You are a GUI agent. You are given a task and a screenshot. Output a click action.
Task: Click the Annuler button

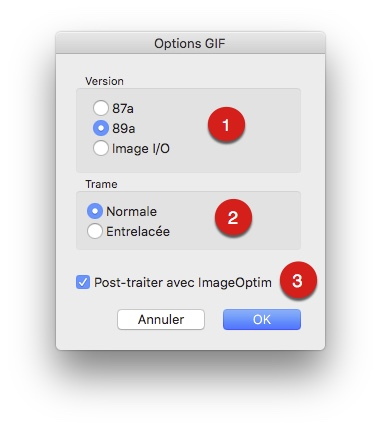(161, 319)
